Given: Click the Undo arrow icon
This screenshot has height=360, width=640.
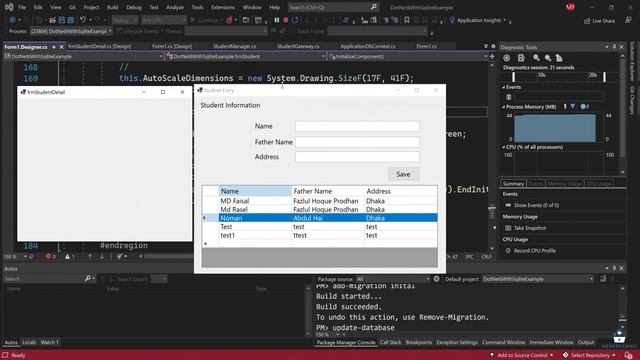Looking at the screenshot, I should 83,20.
